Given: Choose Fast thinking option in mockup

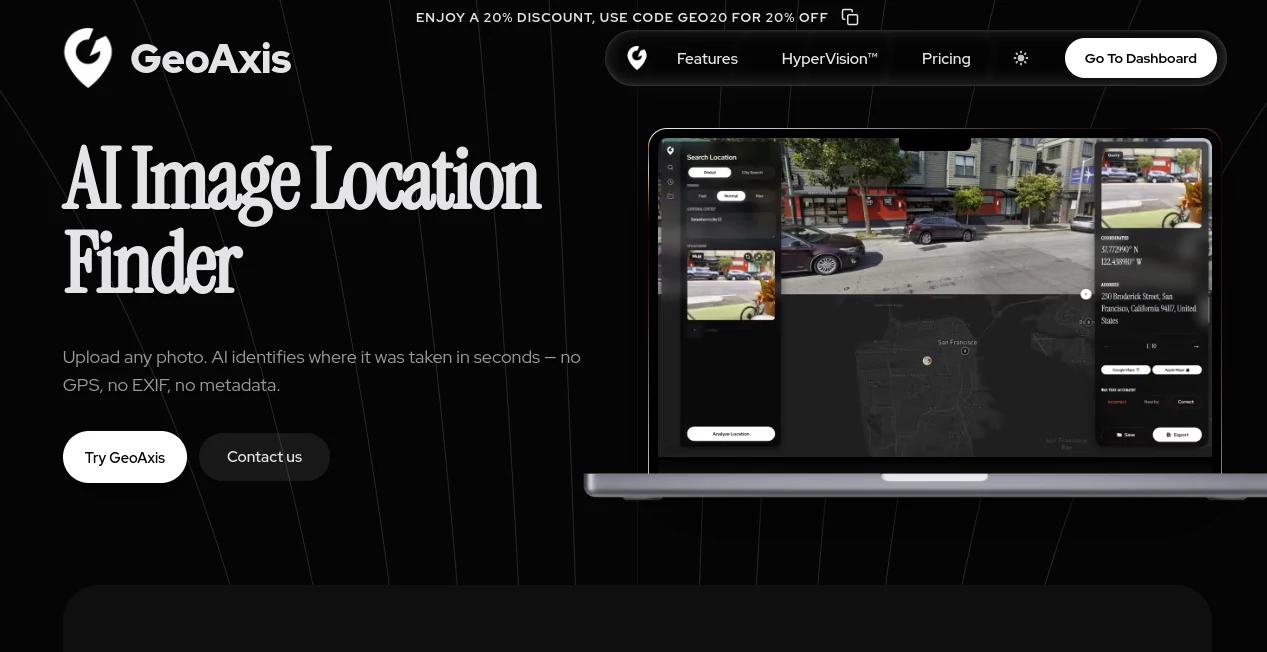Looking at the screenshot, I should [x=702, y=196].
